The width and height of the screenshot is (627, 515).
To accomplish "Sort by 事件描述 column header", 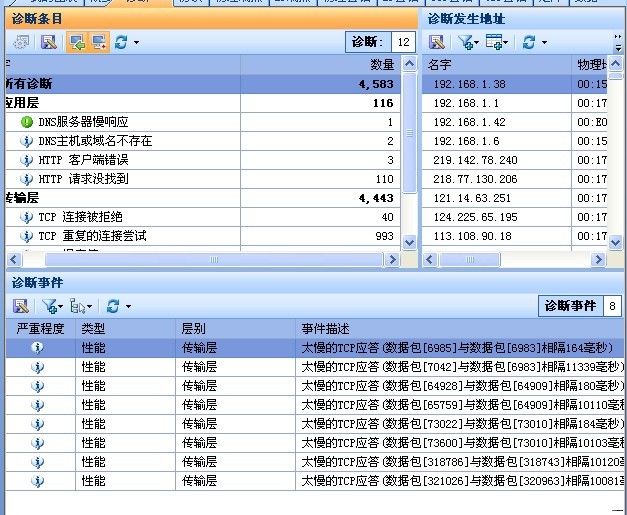I will click(x=461, y=329).
